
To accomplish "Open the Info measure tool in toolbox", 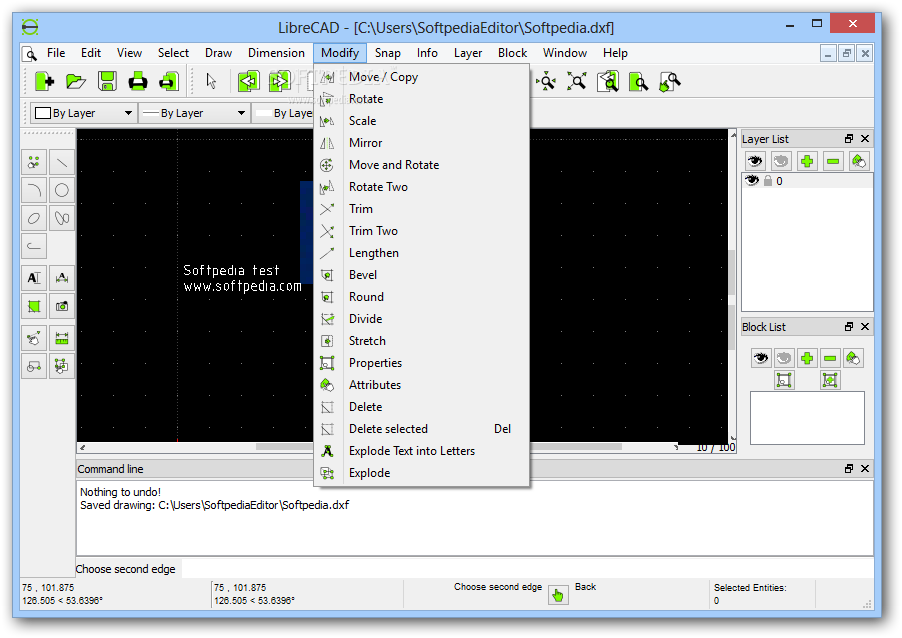I will click(x=62, y=338).
